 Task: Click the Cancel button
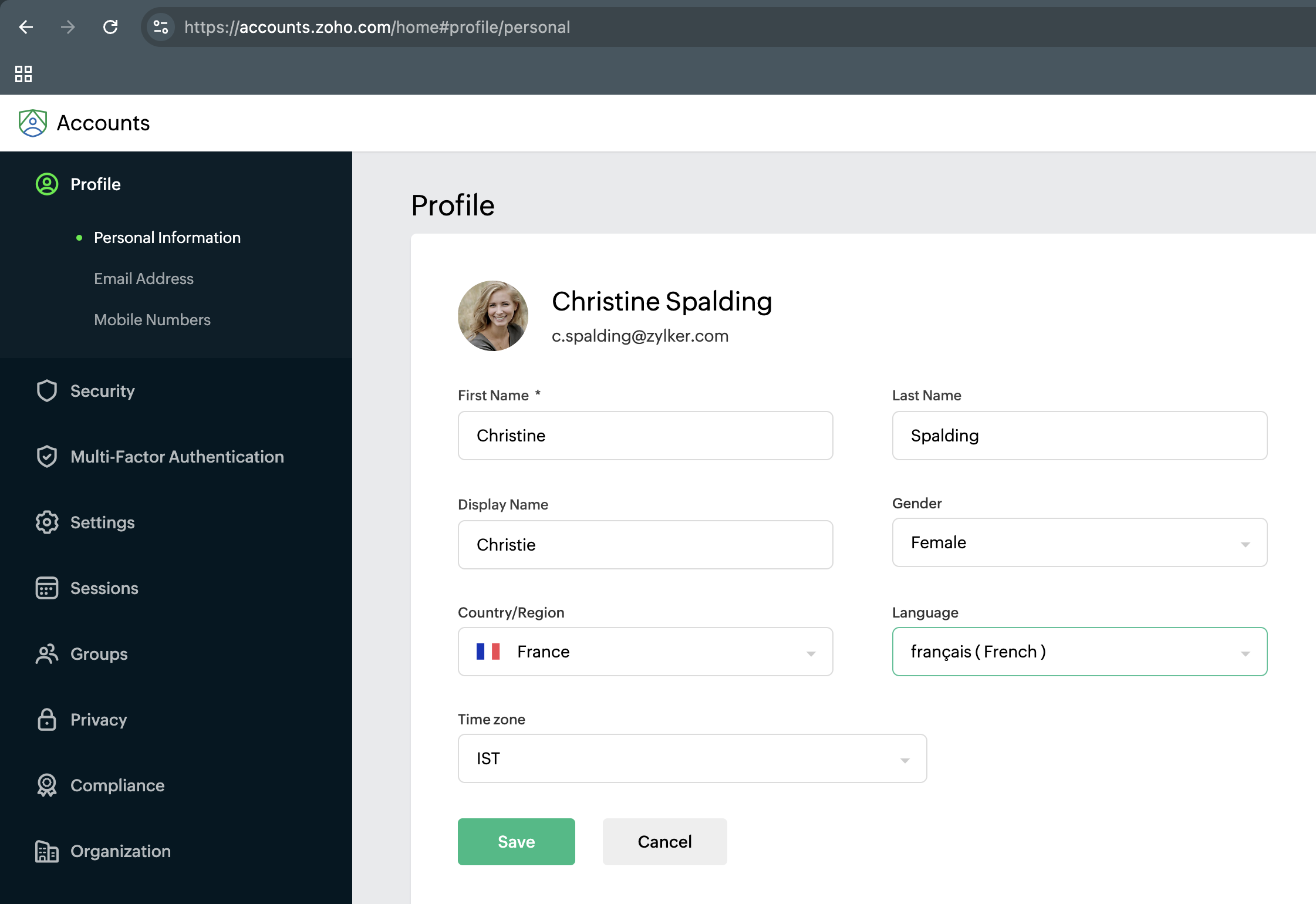point(664,842)
